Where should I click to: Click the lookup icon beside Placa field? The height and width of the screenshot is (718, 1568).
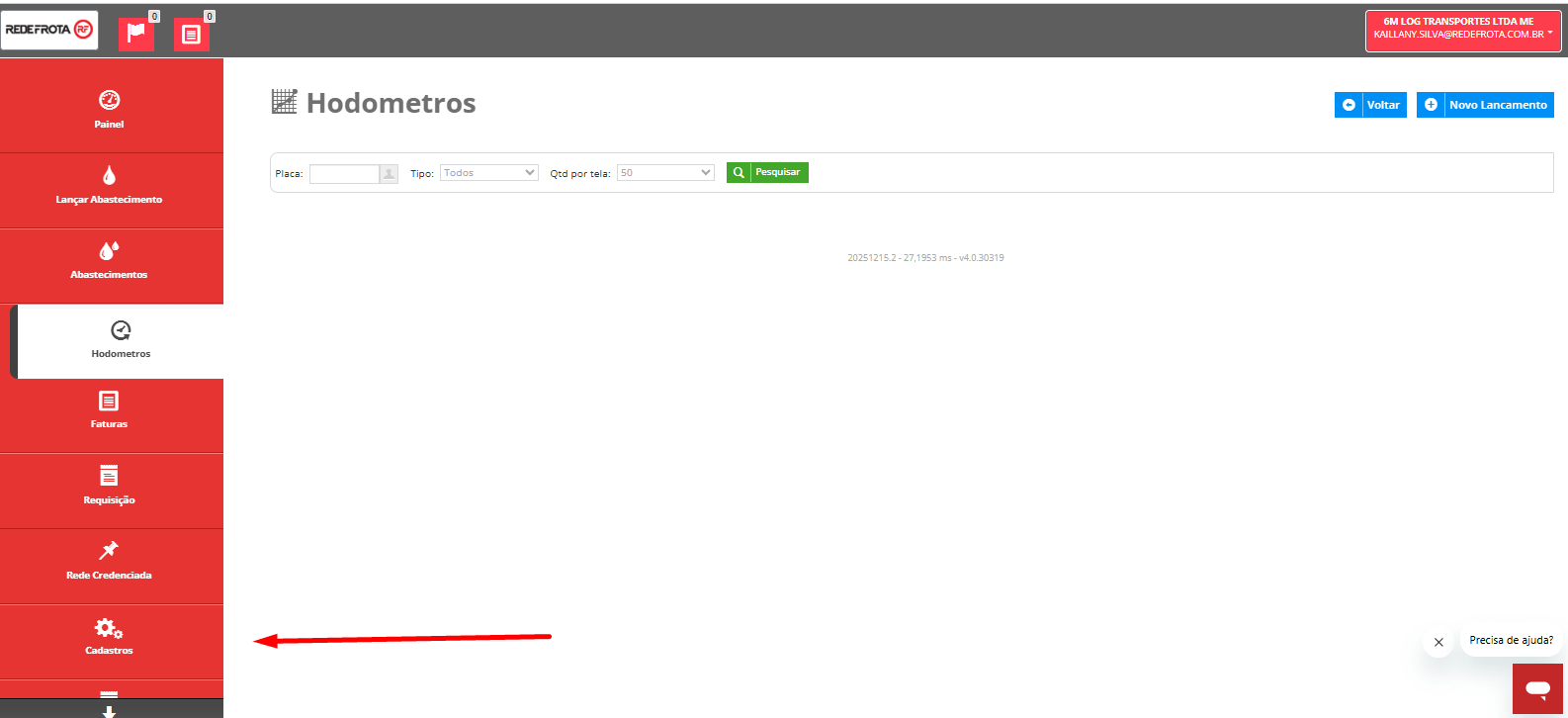click(x=390, y=174)
